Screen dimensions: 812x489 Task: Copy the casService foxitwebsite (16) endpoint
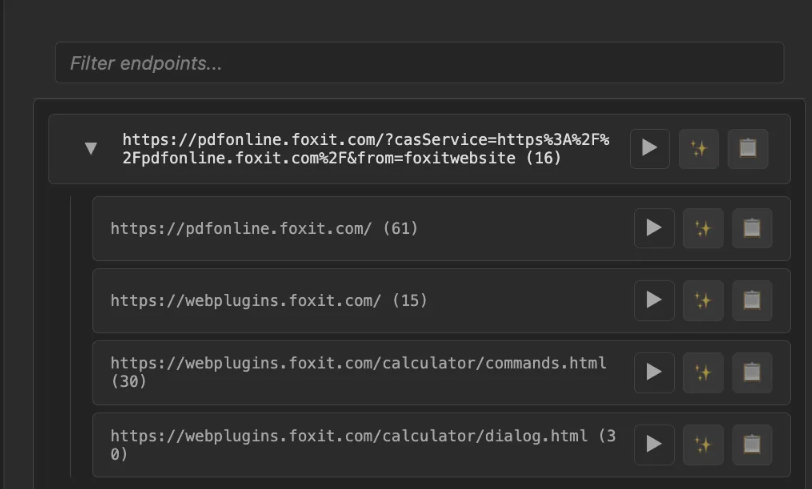coord(748,148)
